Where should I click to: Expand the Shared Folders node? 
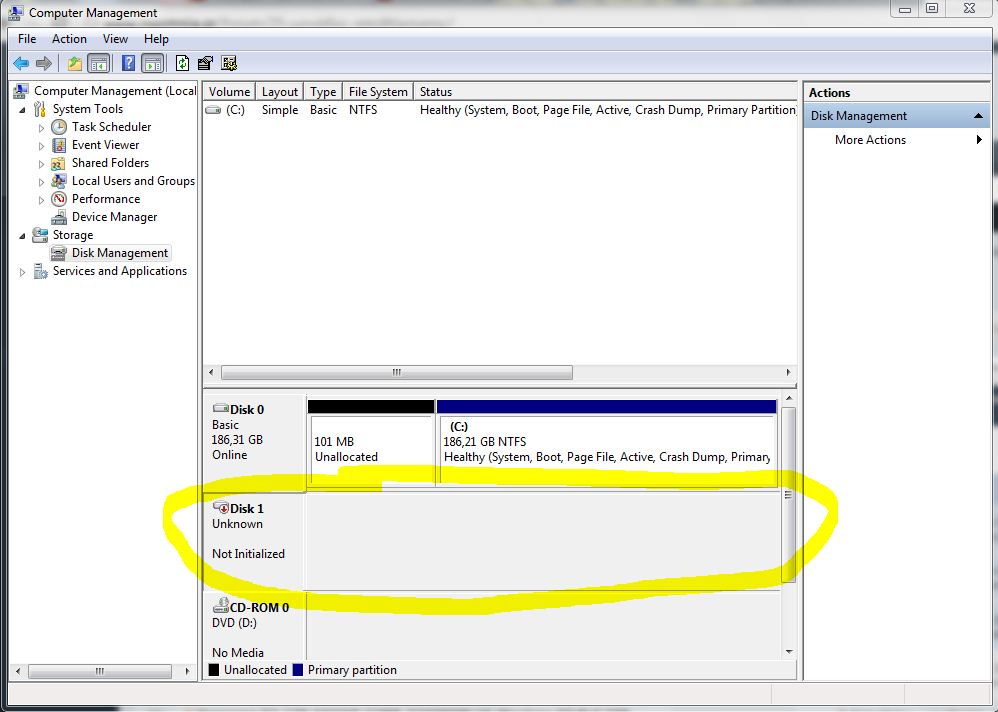click(x=41, y=164)
